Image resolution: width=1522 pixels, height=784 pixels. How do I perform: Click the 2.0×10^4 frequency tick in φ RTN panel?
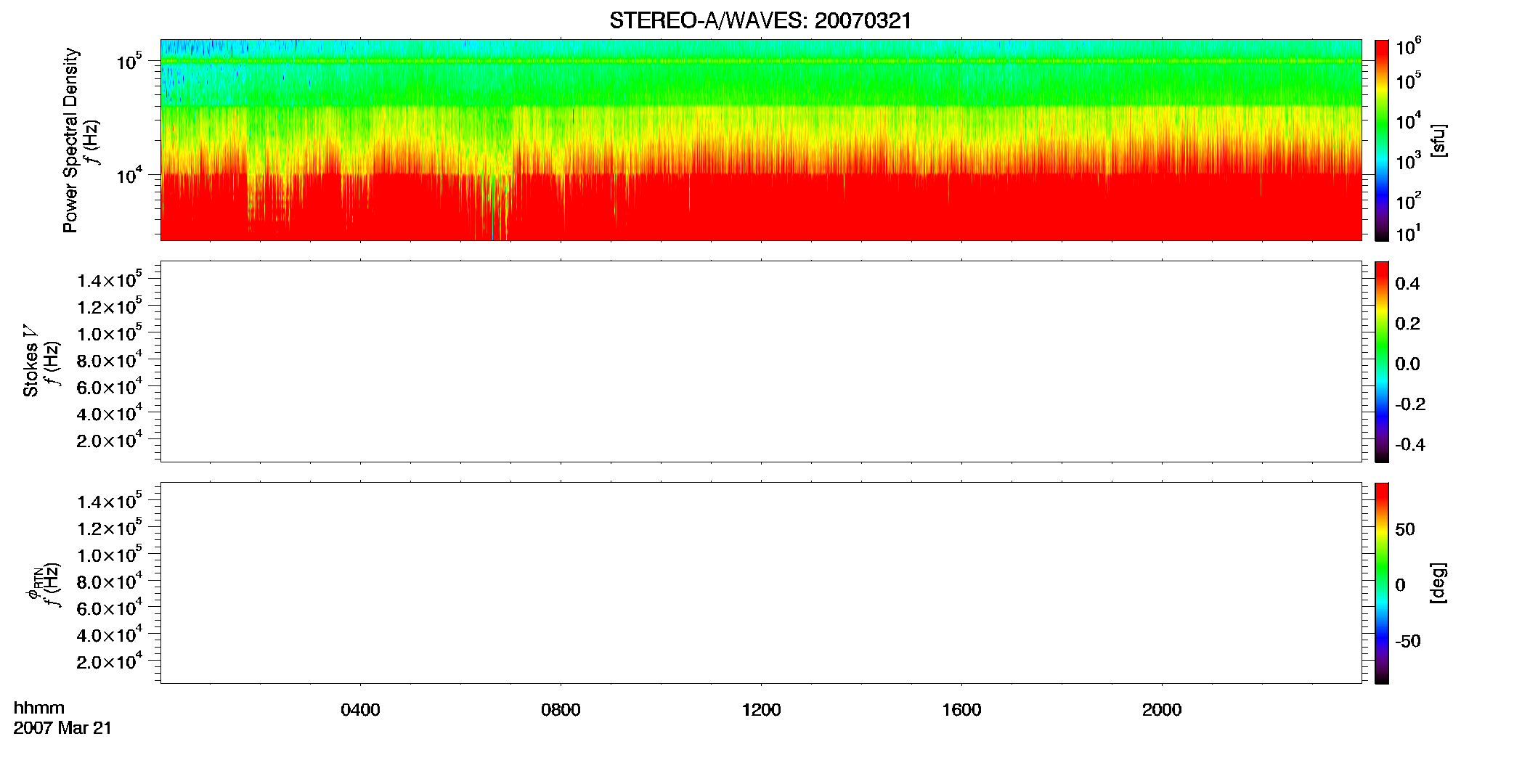tap(110, 661)
